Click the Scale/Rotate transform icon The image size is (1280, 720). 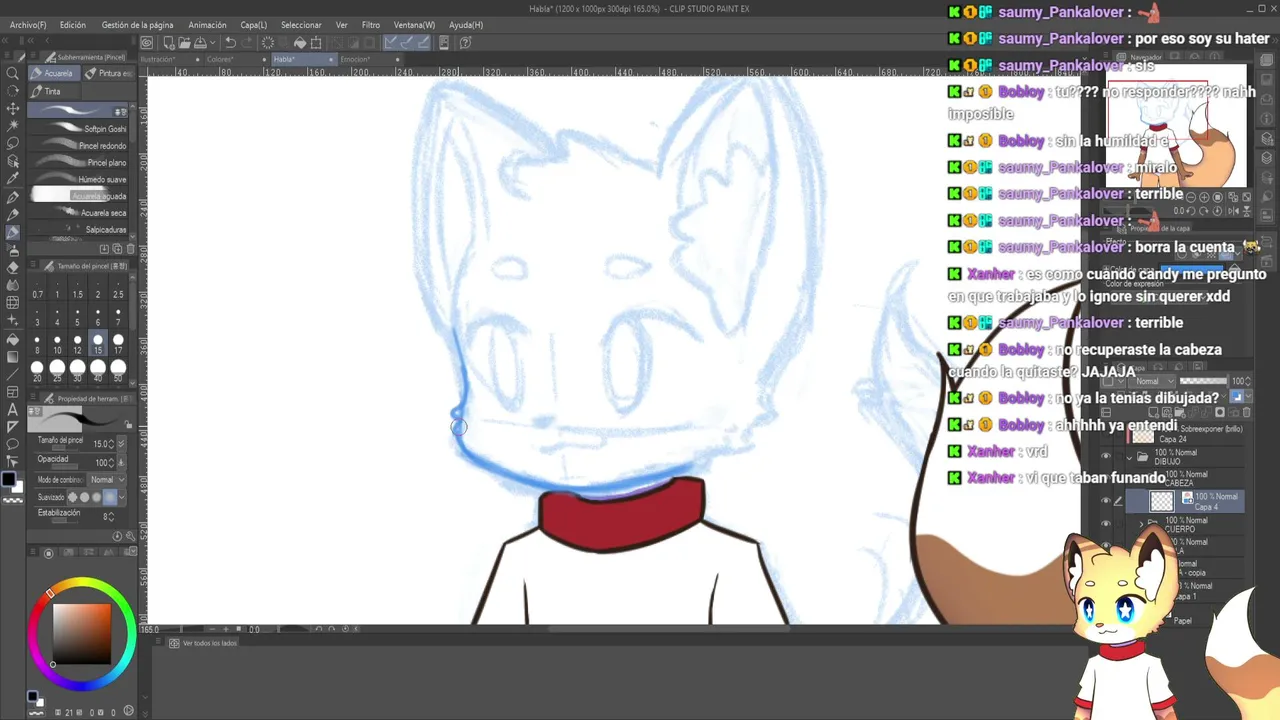(x=316, y=43)
